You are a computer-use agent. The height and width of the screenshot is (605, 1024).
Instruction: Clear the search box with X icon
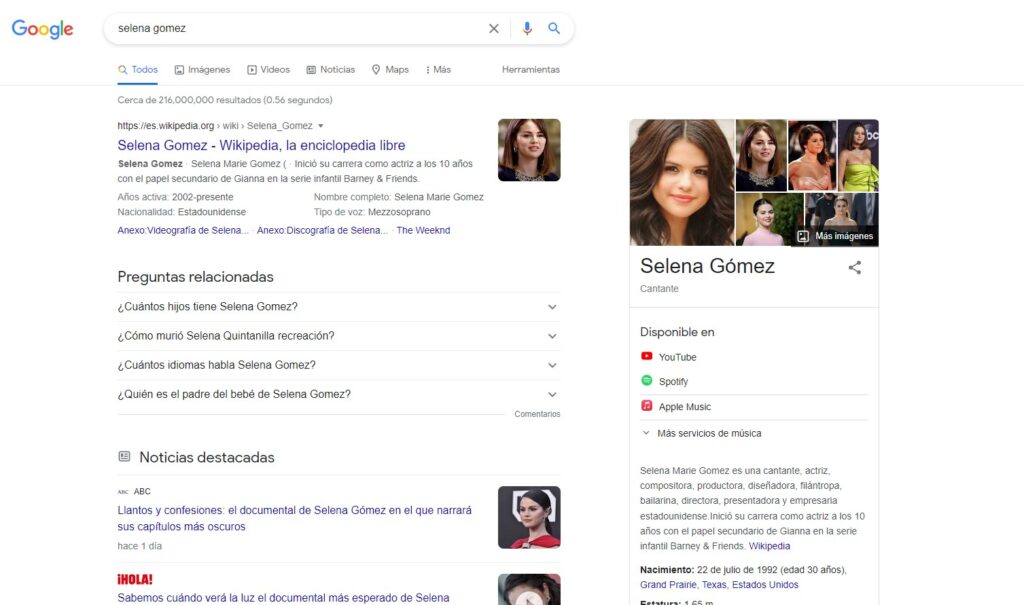494,28
